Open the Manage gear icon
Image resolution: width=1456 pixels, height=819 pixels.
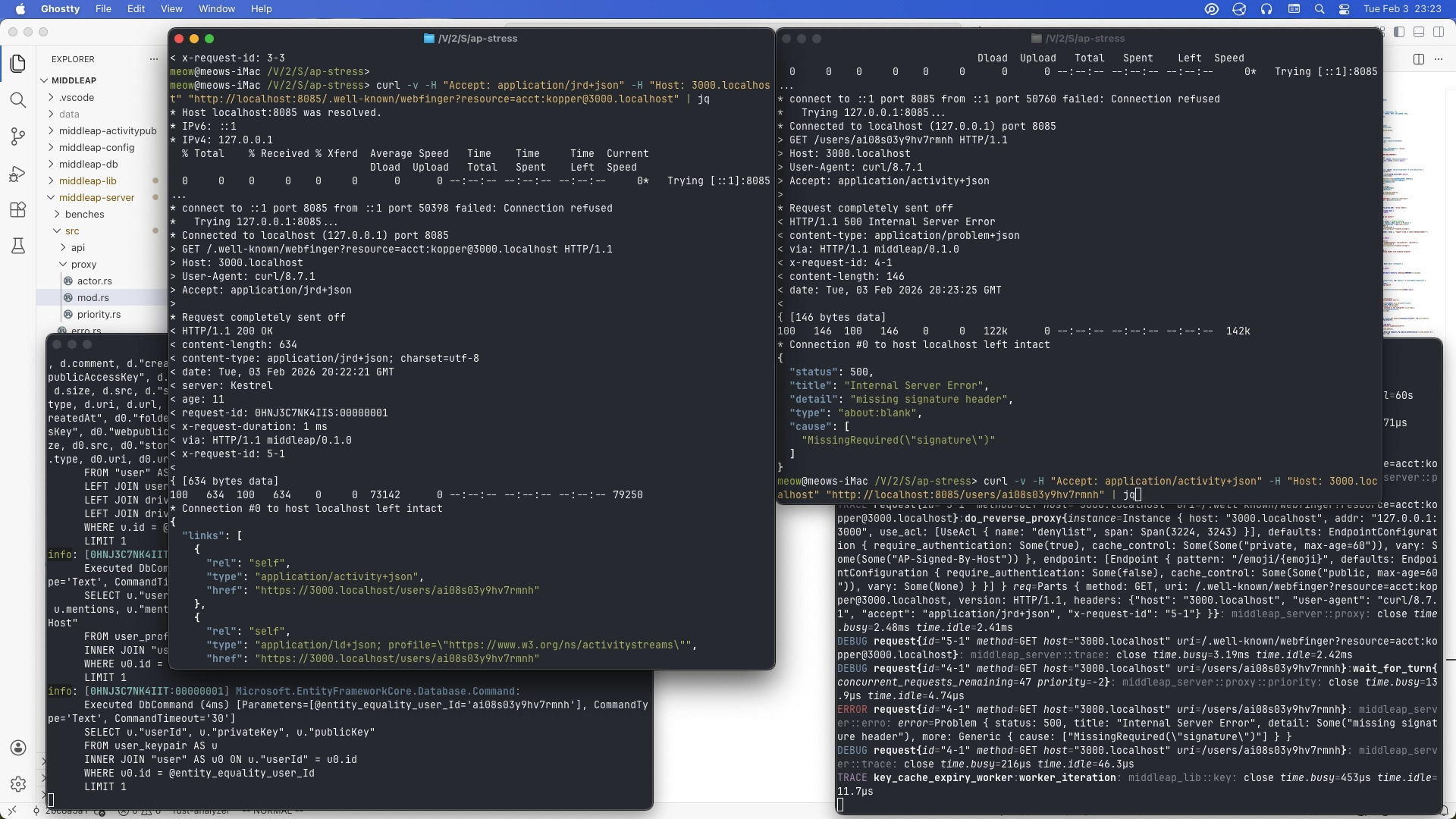click(18, 784)
